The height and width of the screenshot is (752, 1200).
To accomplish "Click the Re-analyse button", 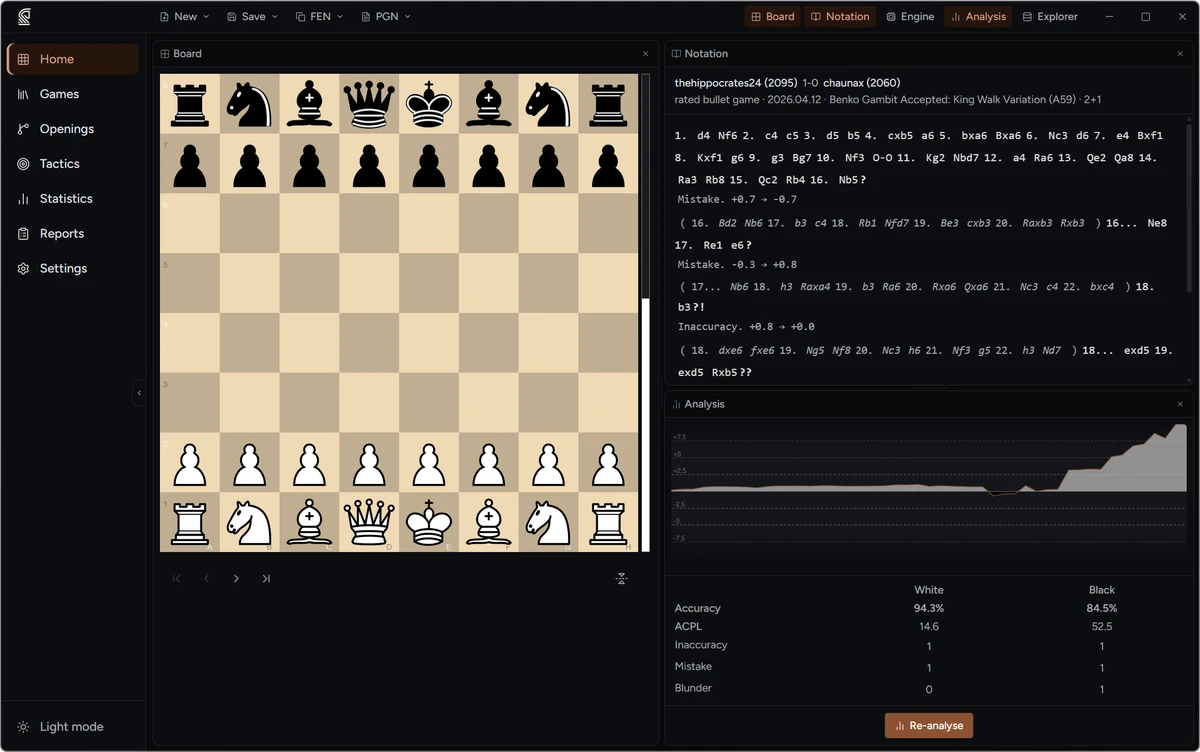I will click(x=929, y=725).
